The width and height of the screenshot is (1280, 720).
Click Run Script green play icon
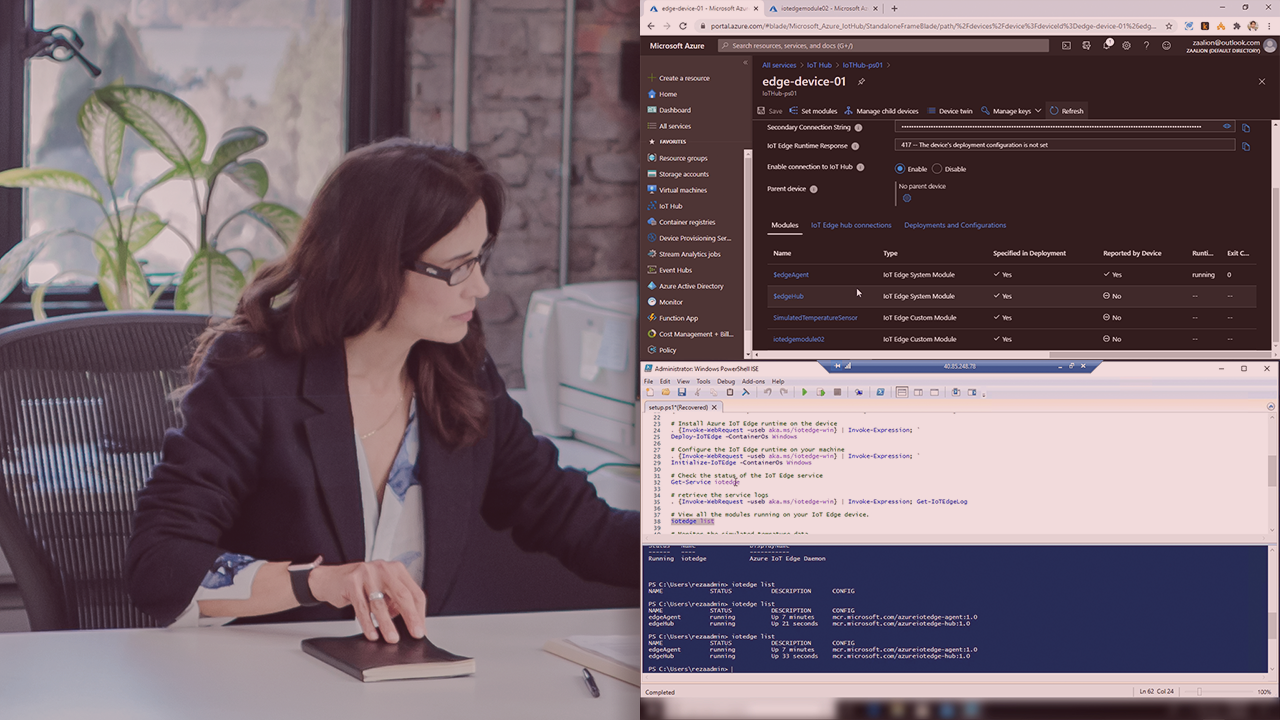804,393
